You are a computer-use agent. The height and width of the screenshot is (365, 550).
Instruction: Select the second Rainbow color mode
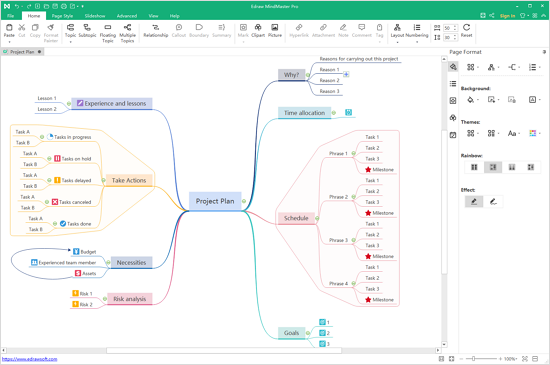tap(493, 167)
